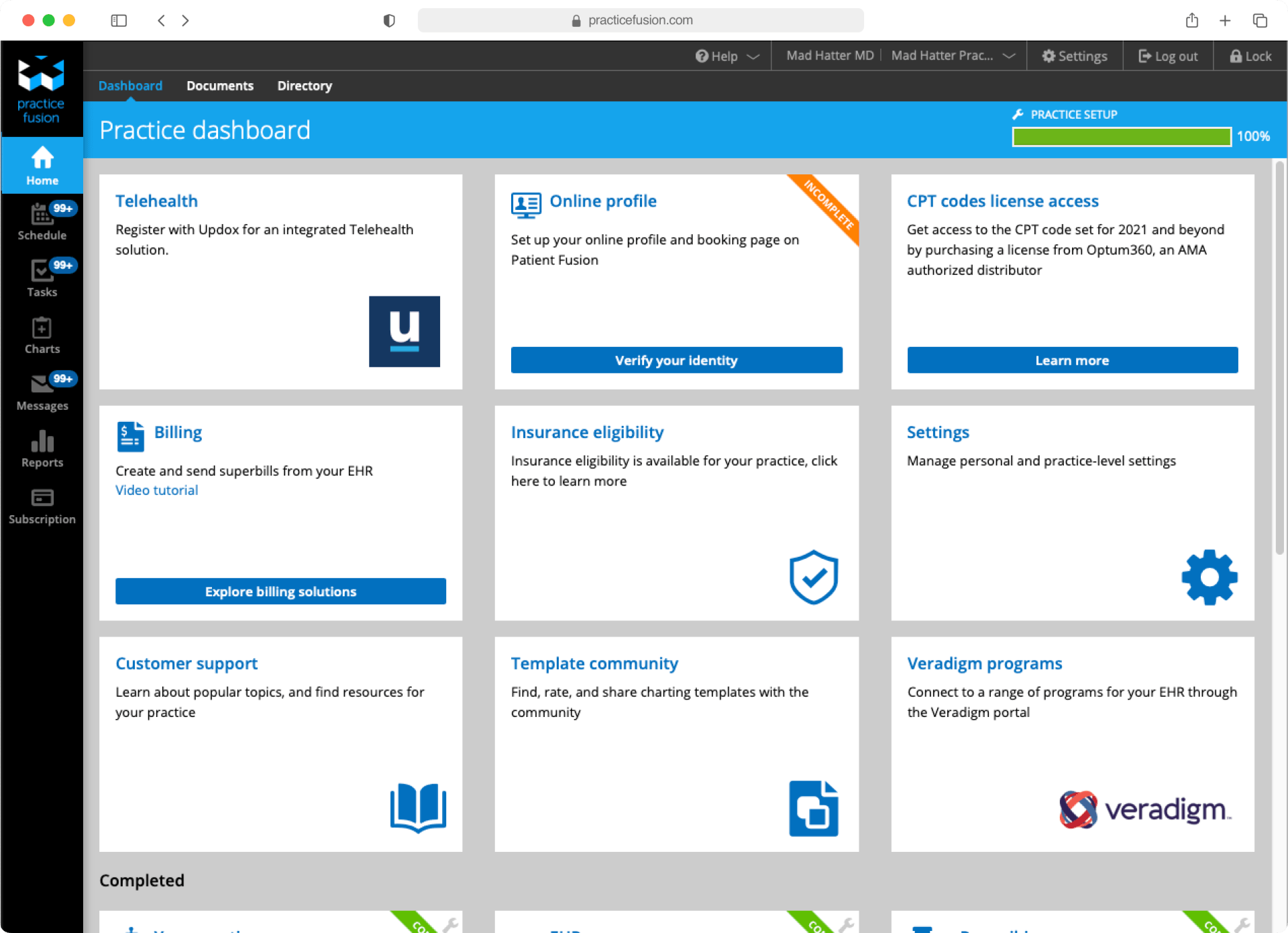The image size is (1288, 933).
Task: Click the Practice Setup wrench icon
Action: (x=1018, y=114)
